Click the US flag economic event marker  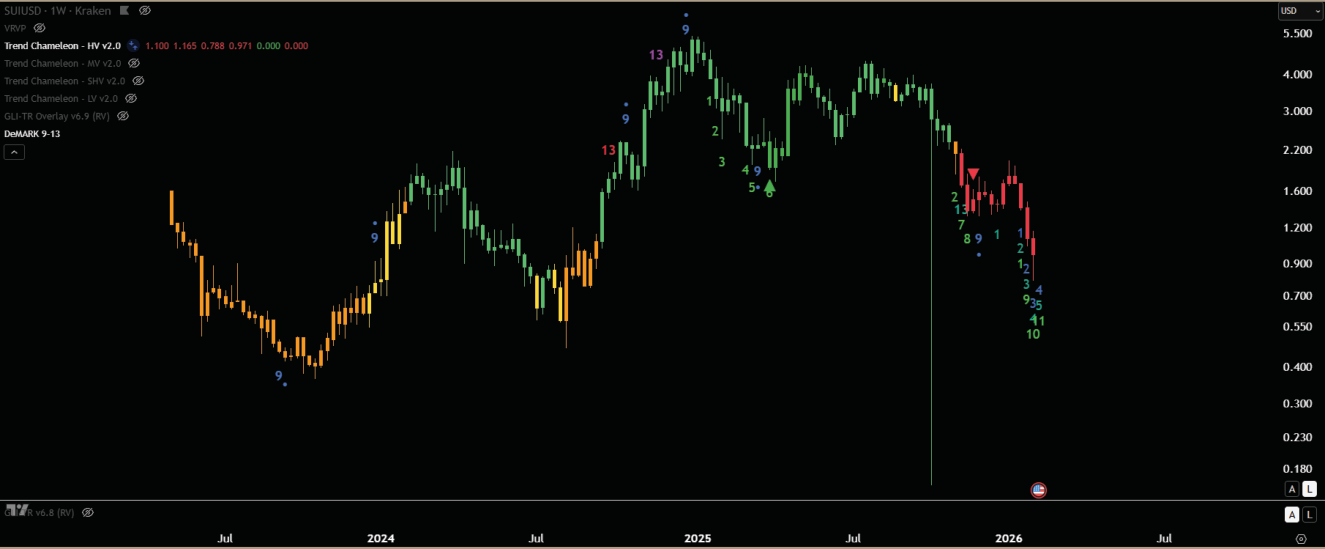(1038, 490)
